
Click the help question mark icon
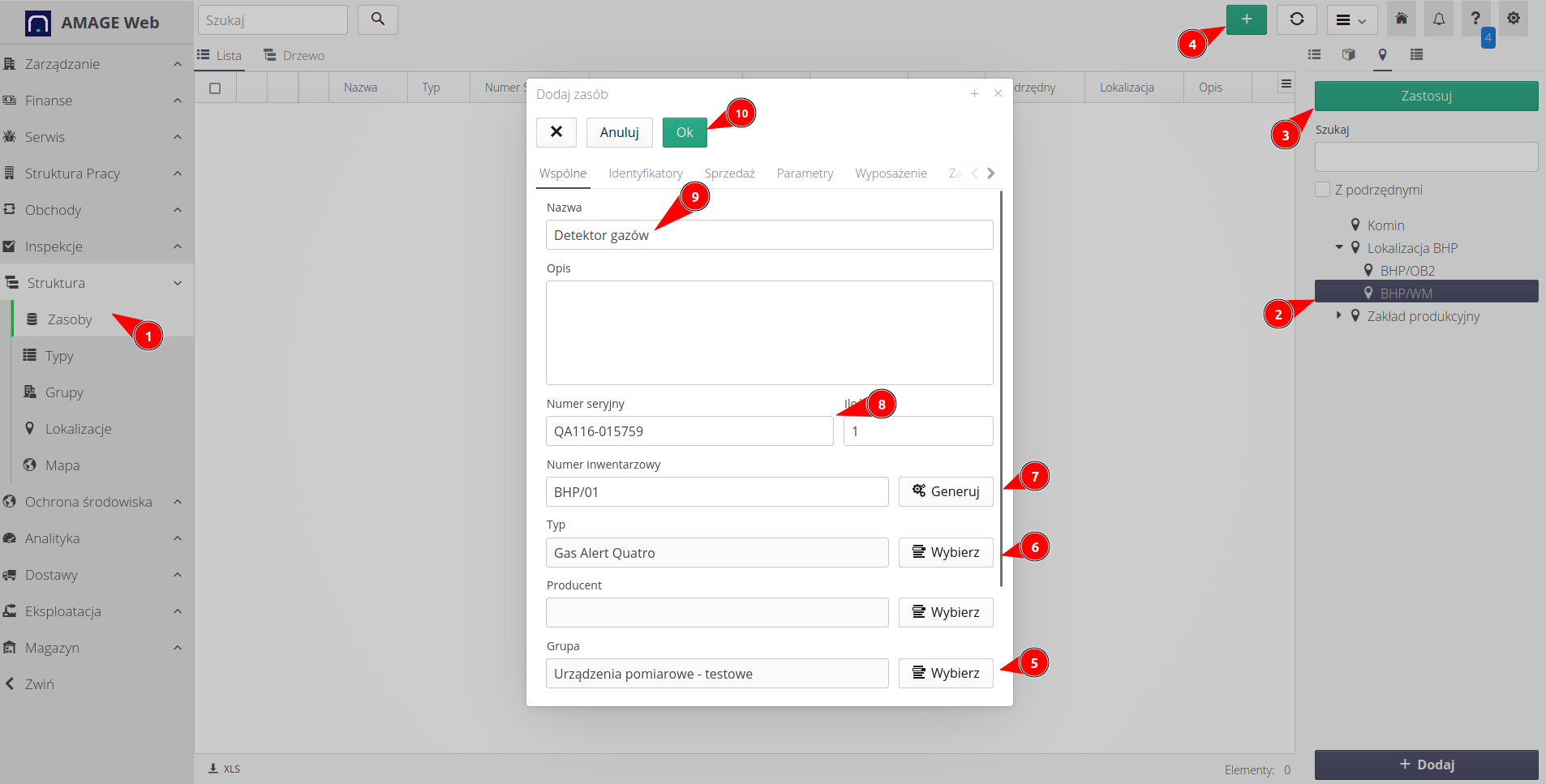coord(1475,19)
